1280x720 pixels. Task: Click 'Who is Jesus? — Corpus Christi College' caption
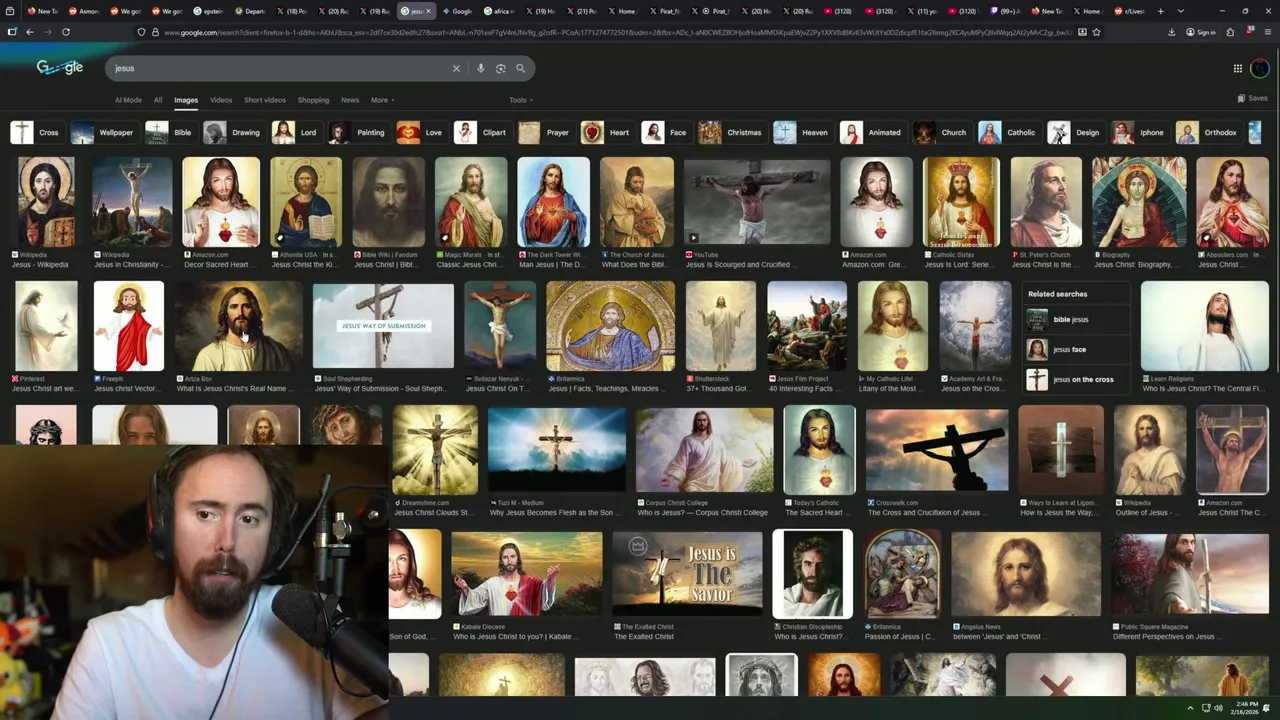click(x=703, y=513)
